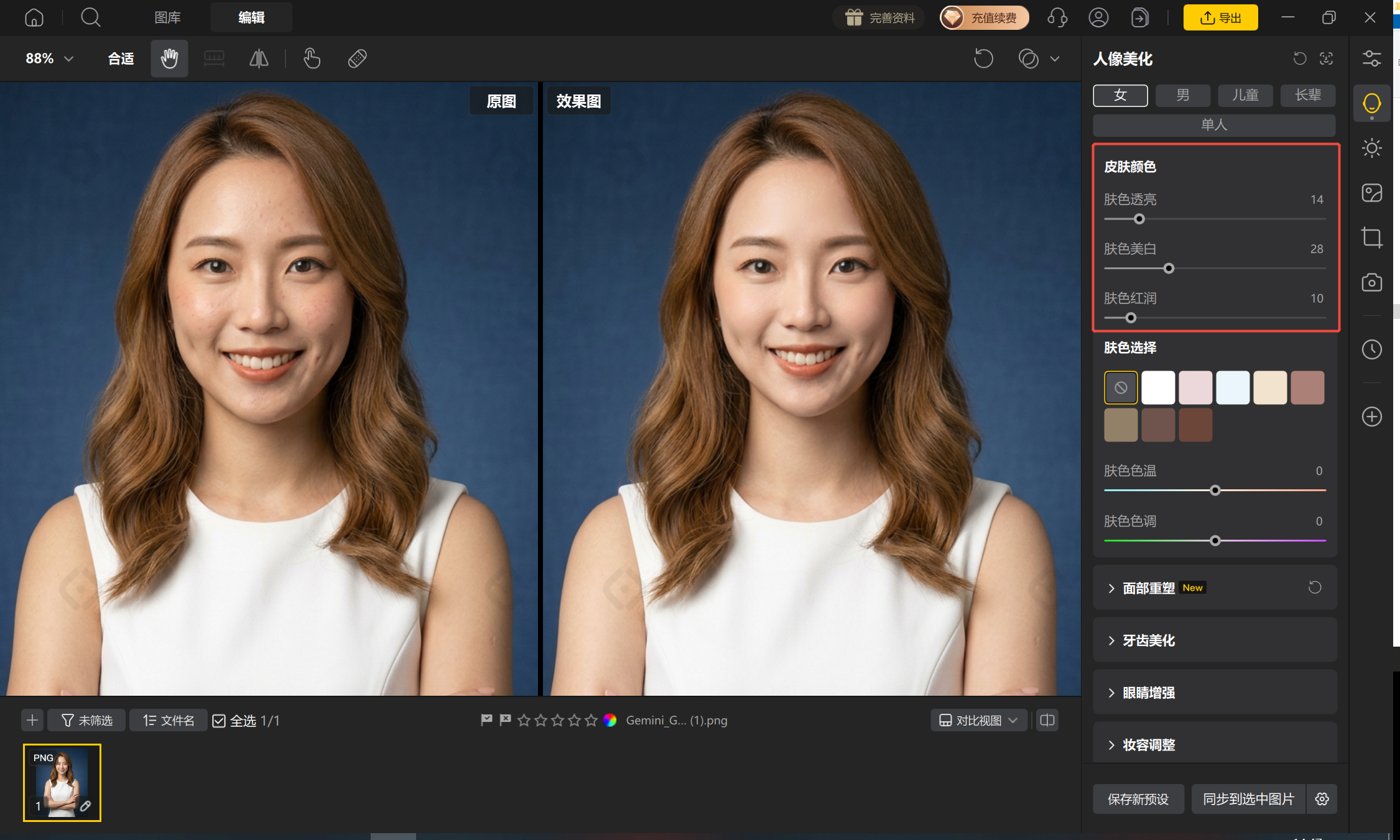Image resolution: width=1400 pixels, height=840 pixels.
Task: Open the light bulb/sun brightness panel icon
Action: coord(1371,148)
